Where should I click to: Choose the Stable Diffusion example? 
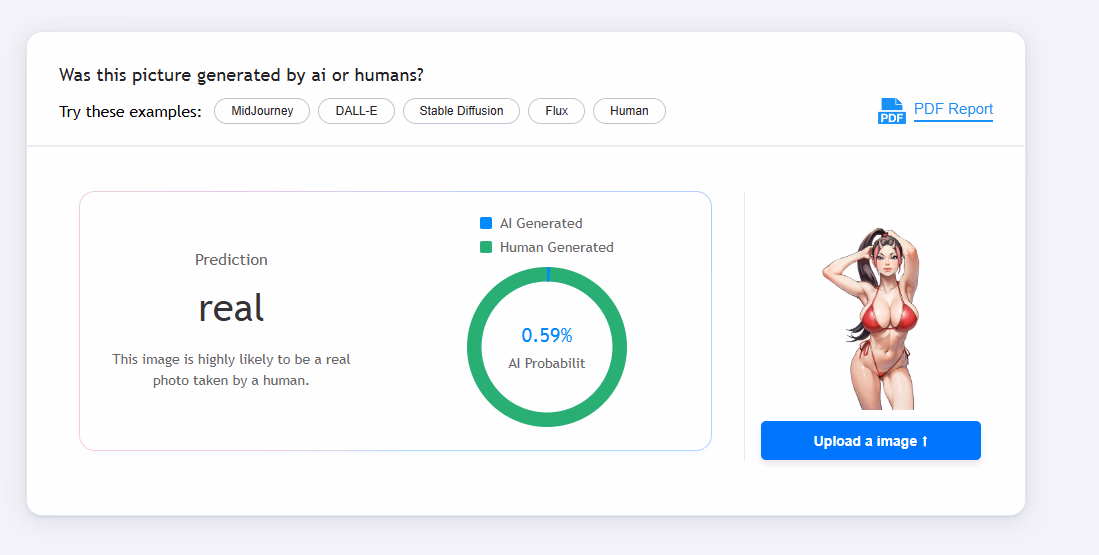[x=461, y=111]
